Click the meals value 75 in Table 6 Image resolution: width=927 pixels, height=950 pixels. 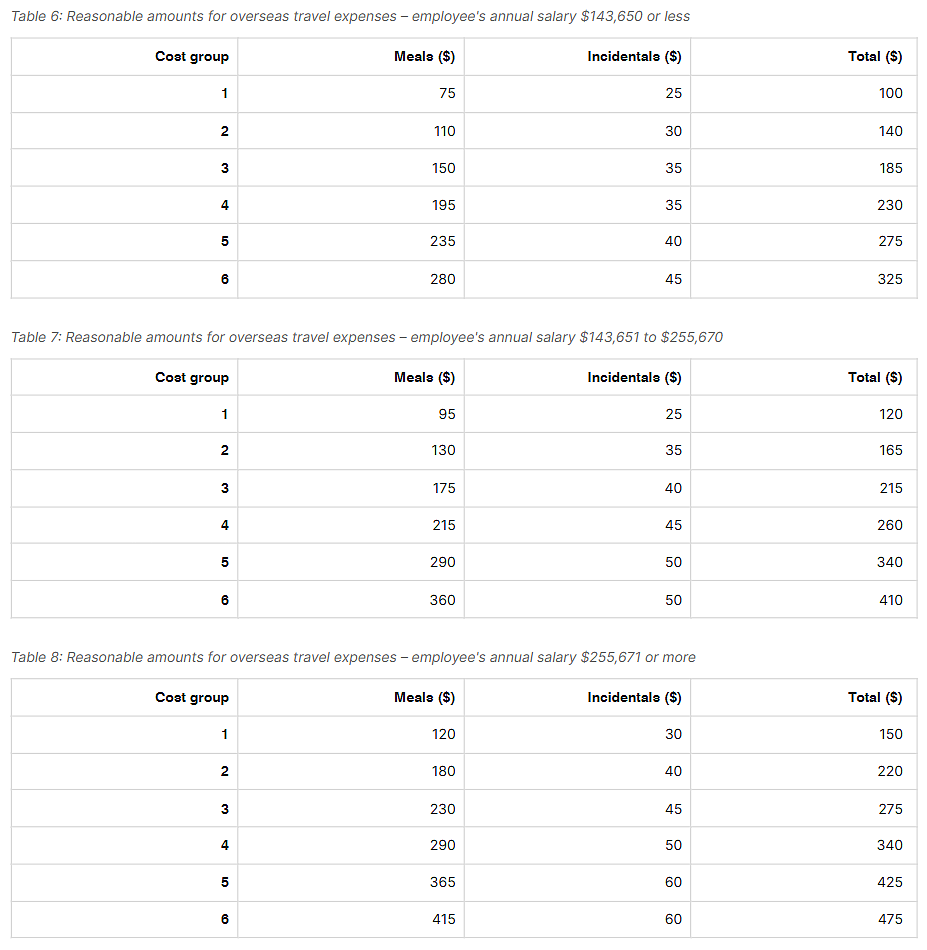(x=447, y=93)
